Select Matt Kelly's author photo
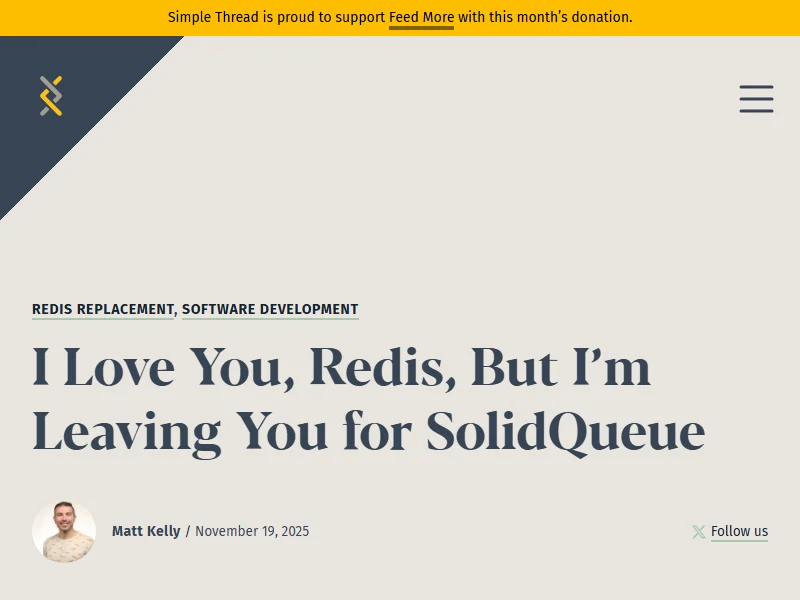800x600 pixels. tap(64, 531)
